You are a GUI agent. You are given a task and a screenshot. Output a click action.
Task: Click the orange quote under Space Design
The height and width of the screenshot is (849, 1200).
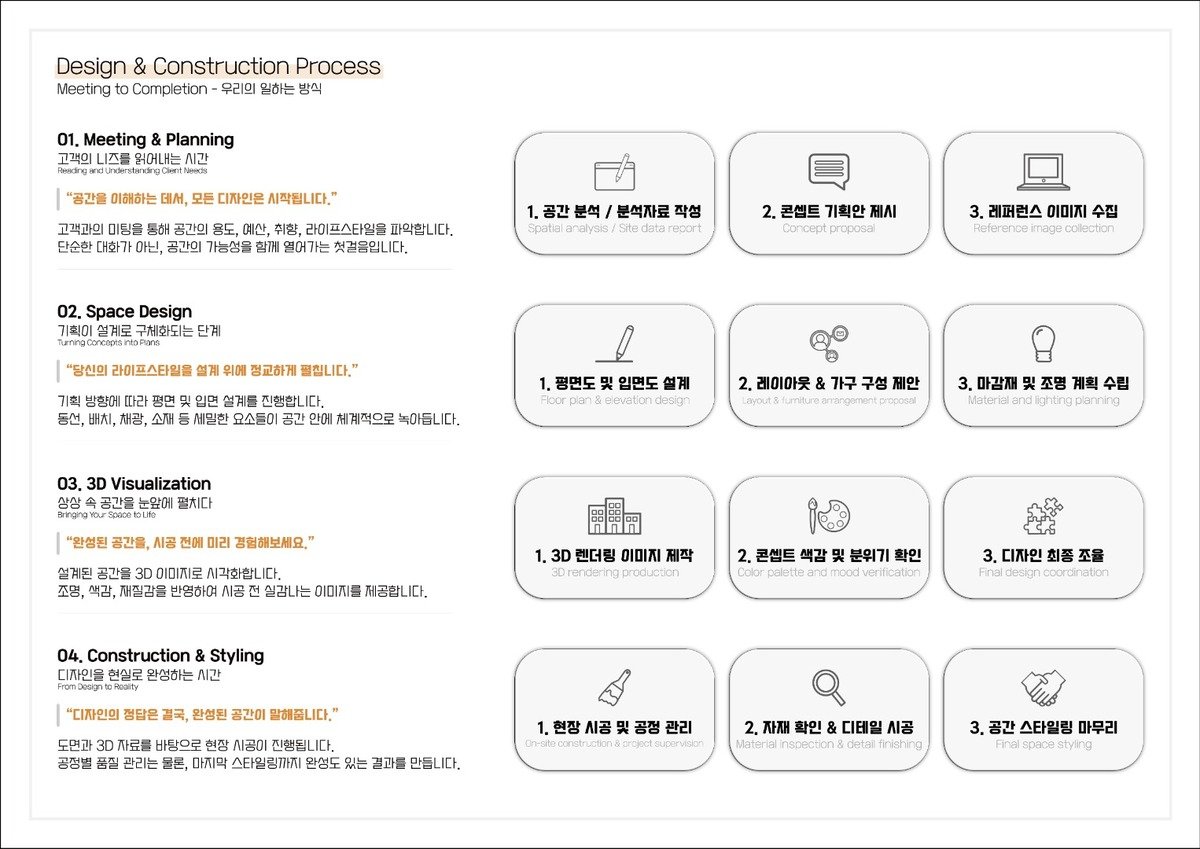click(206, 371)
